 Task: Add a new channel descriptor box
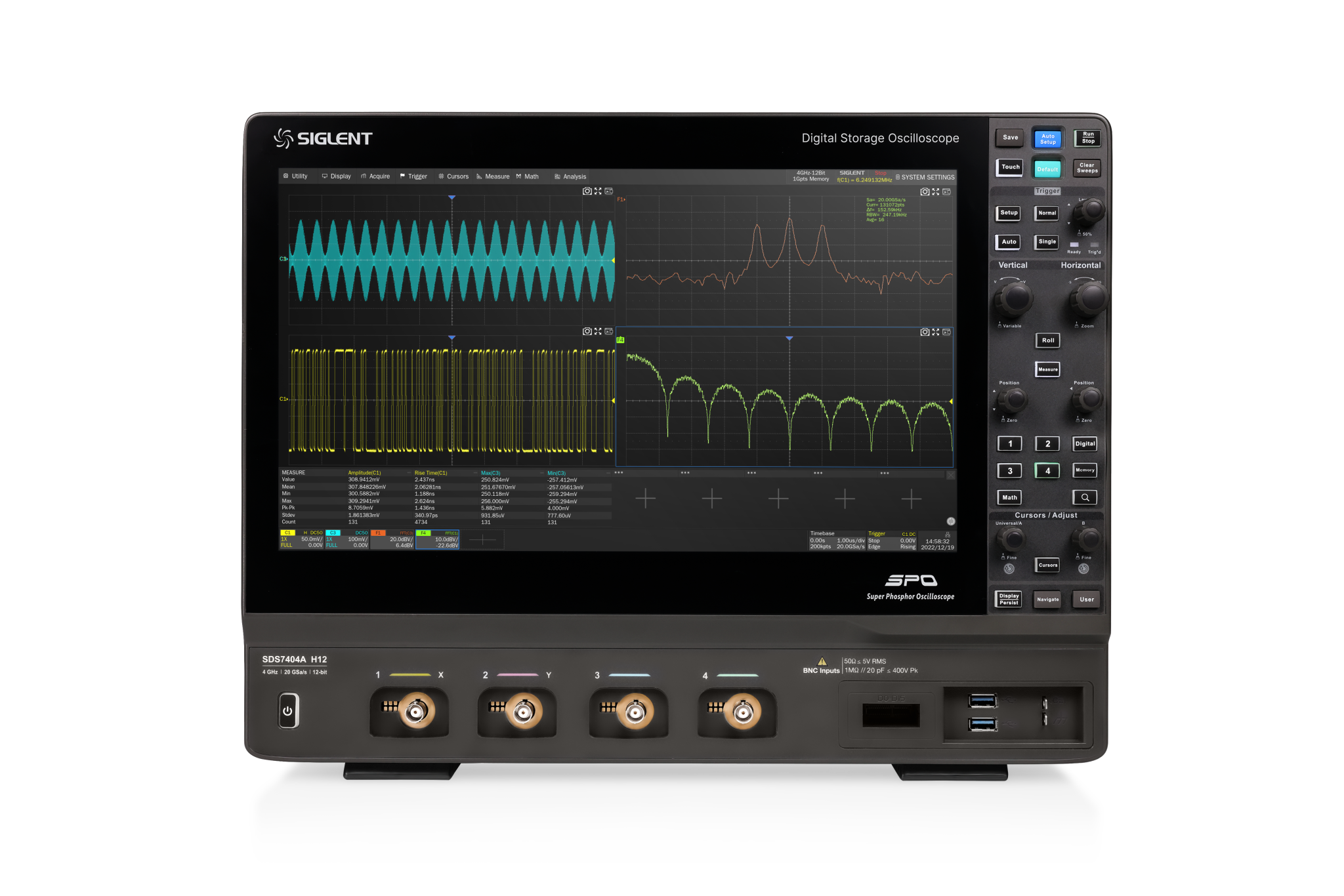point(482,540)
